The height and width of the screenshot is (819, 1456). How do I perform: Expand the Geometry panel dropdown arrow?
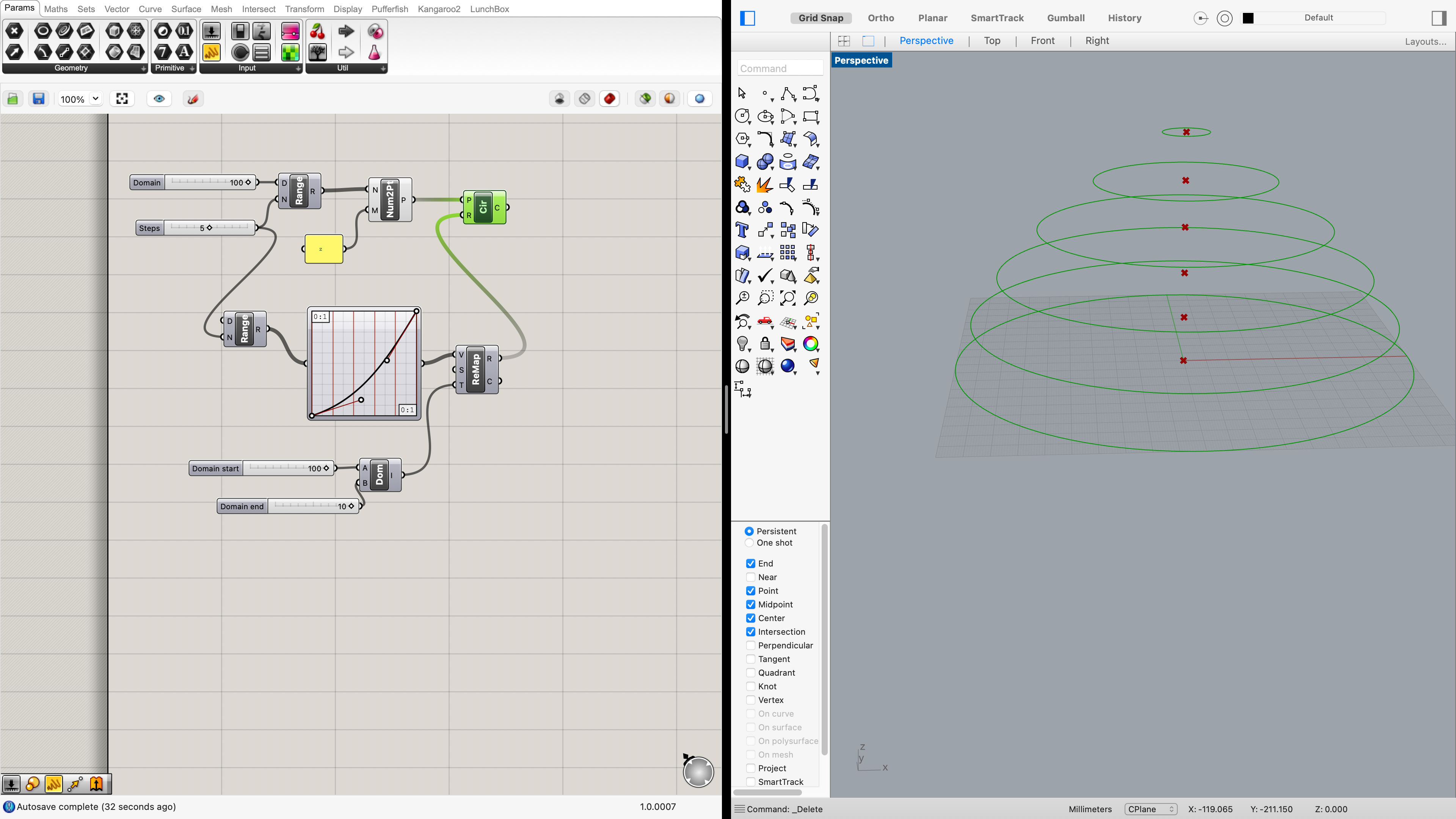click(143, 68)
